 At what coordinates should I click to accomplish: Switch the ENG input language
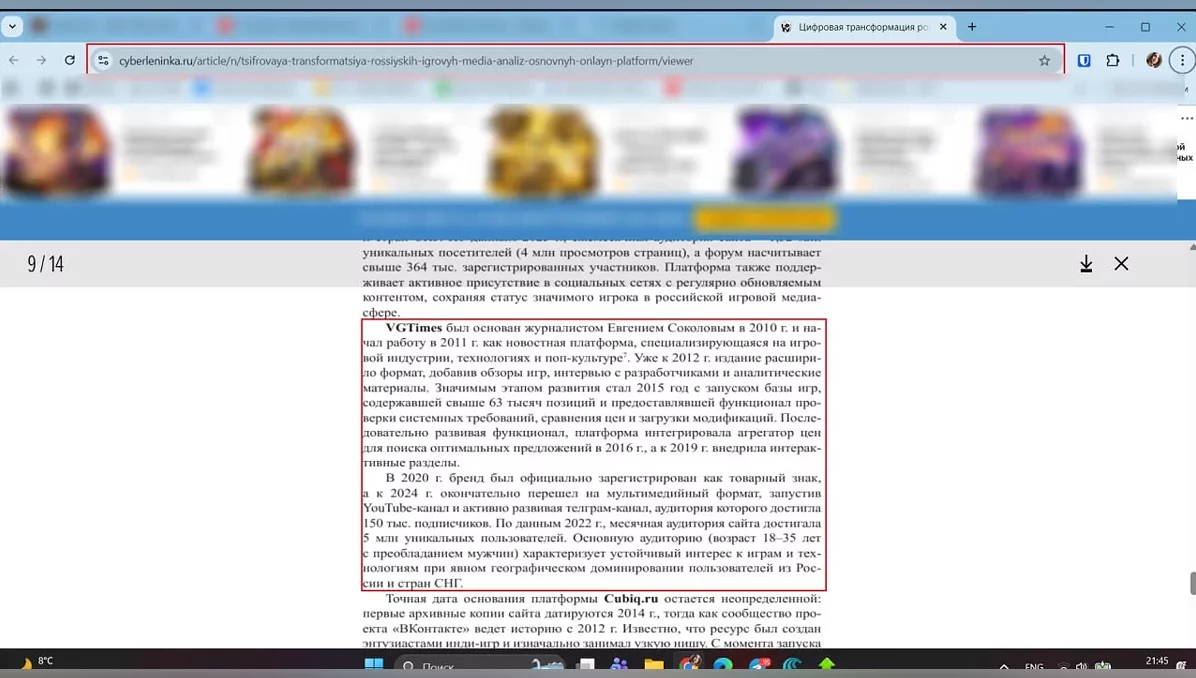coord(1034,666)
